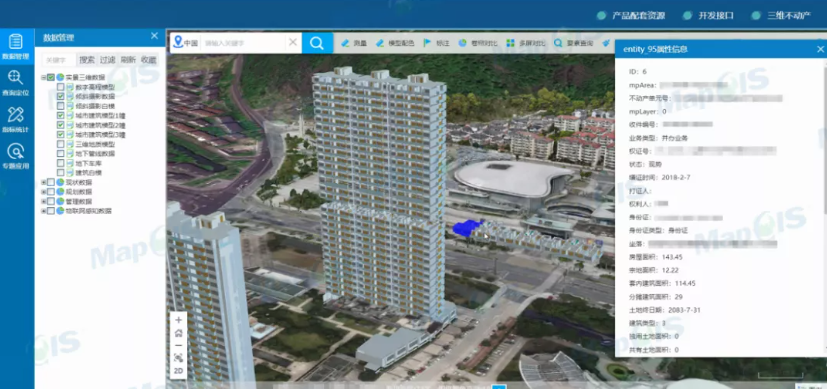The height and width of the screenshot is (389, 827).
Task: Open the 模型配色 toolbar tool
Action: (395, 43)
